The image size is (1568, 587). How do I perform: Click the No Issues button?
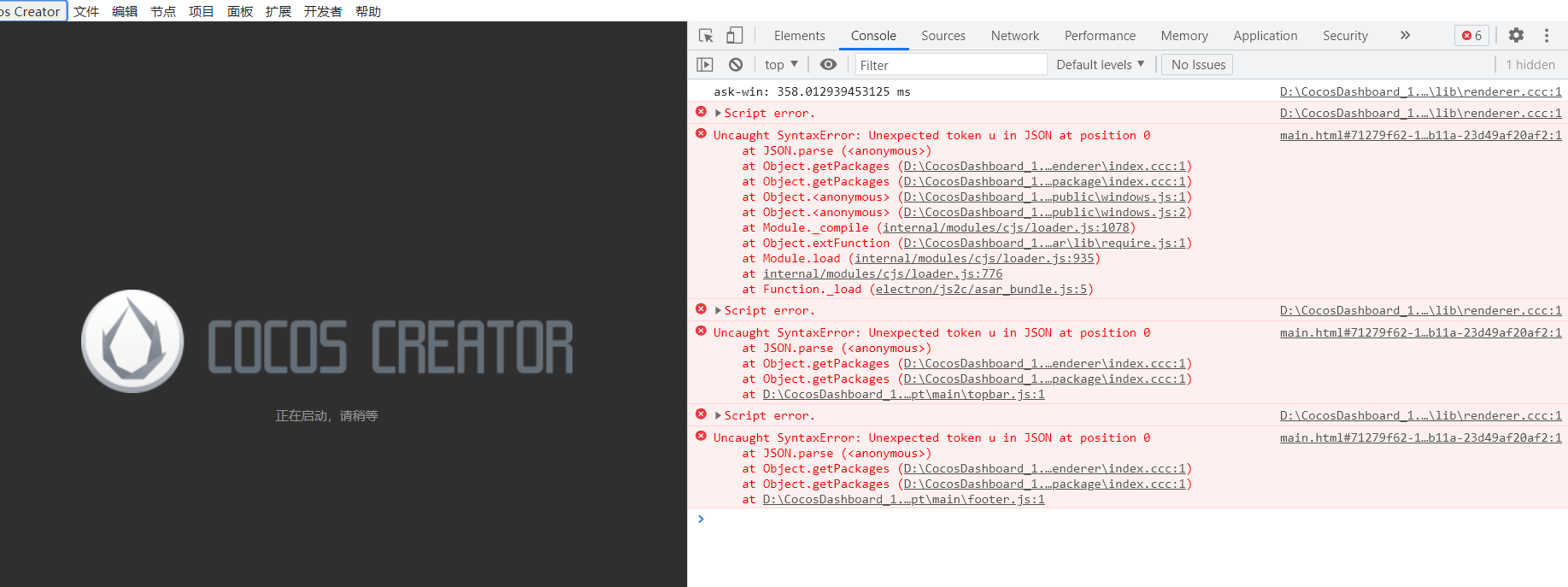1198,64
